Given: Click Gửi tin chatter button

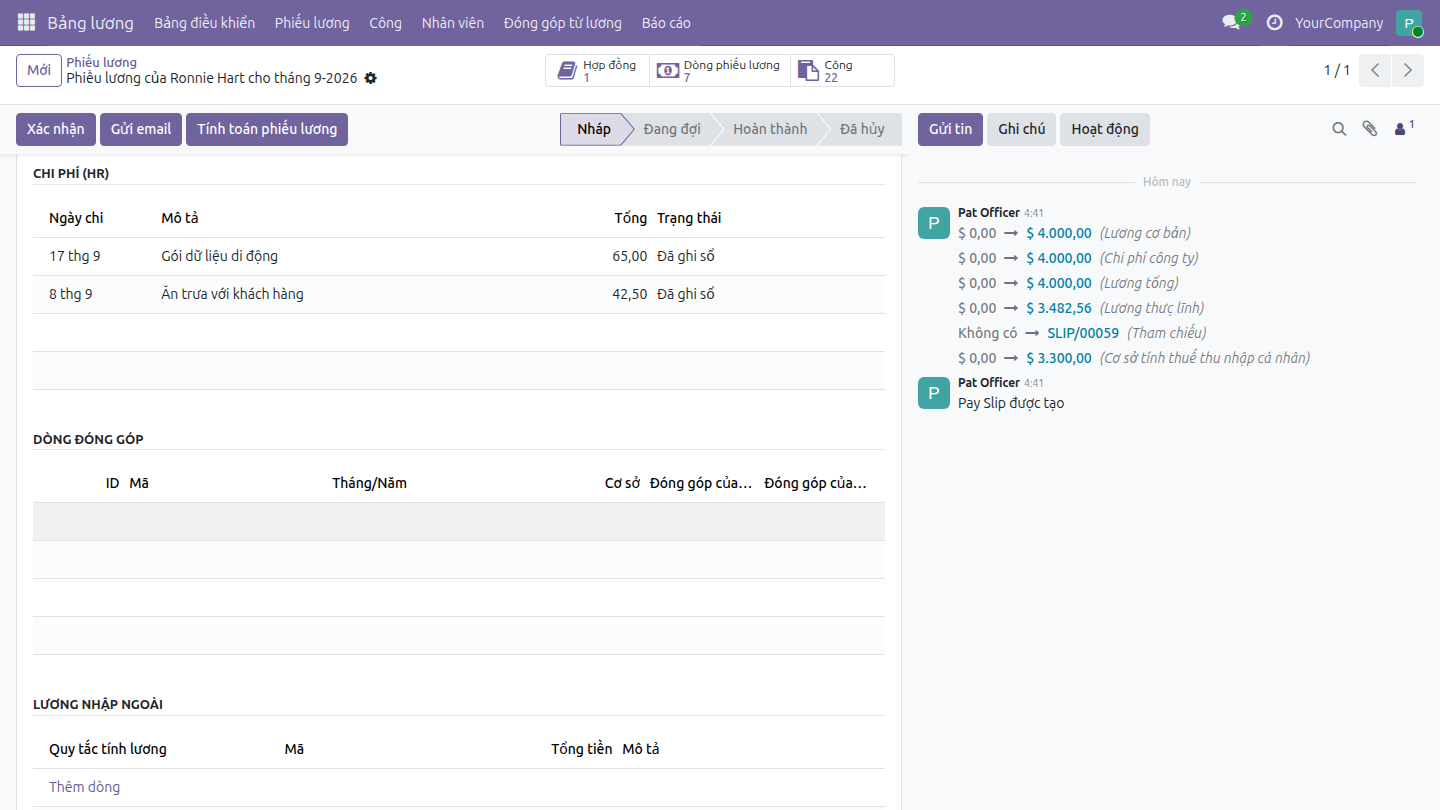Looking at the screenshot, I should (x=950, y=129).
